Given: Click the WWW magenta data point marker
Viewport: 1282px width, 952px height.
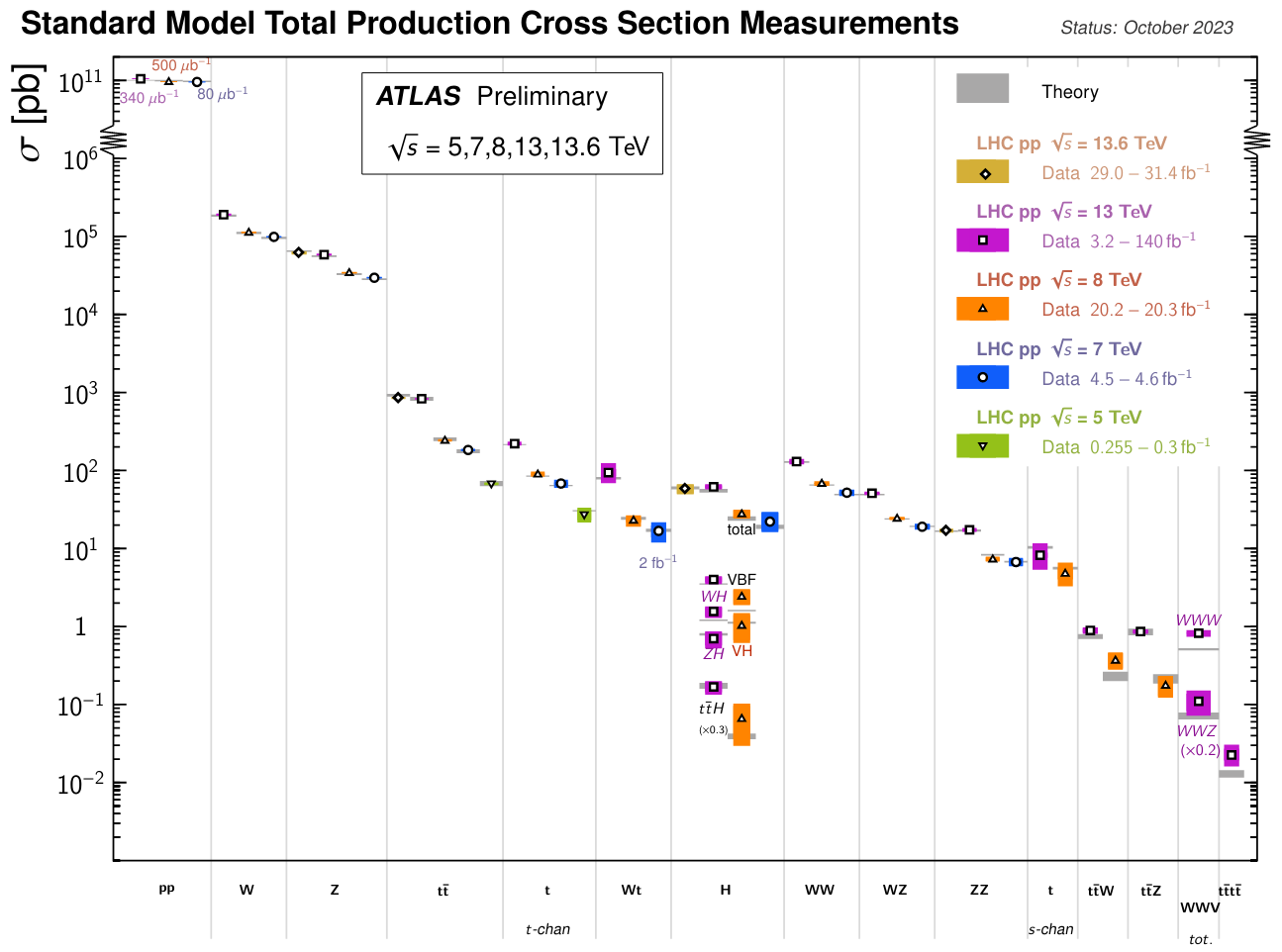Looking at the screenshot, I should 1198,633.
